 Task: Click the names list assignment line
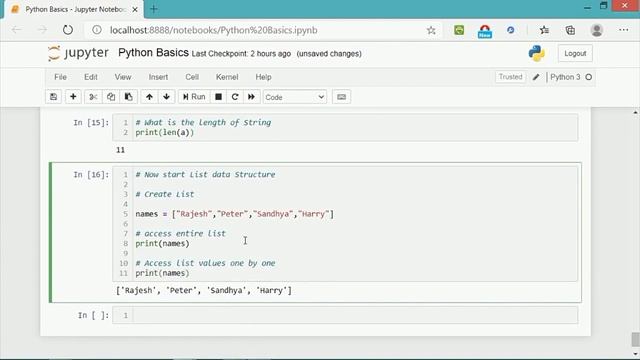click(235, 214)
